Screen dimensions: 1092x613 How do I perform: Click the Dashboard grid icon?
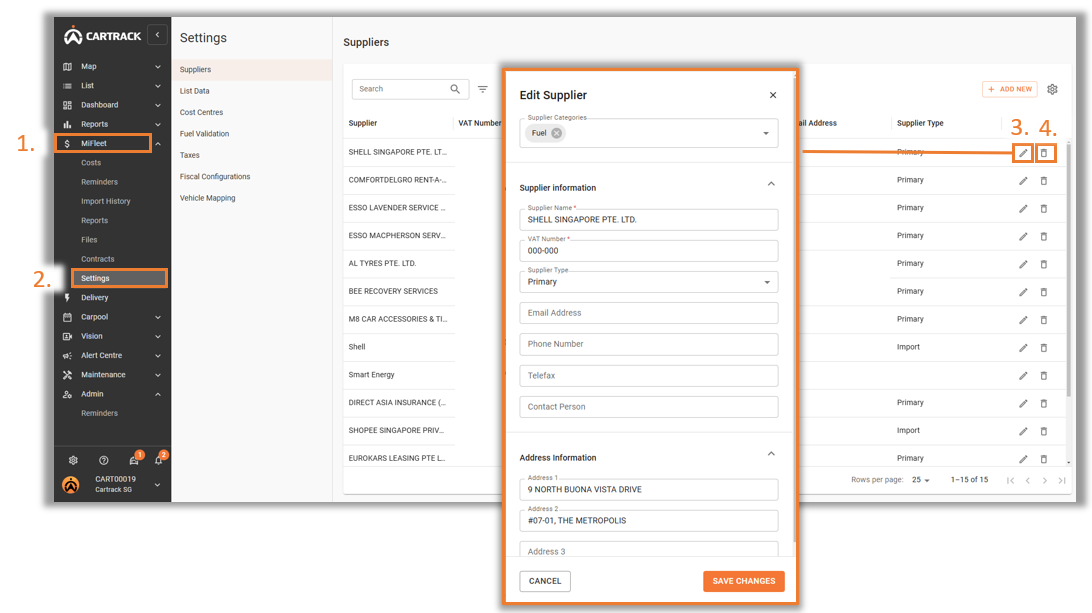click(x=68, y=105)
